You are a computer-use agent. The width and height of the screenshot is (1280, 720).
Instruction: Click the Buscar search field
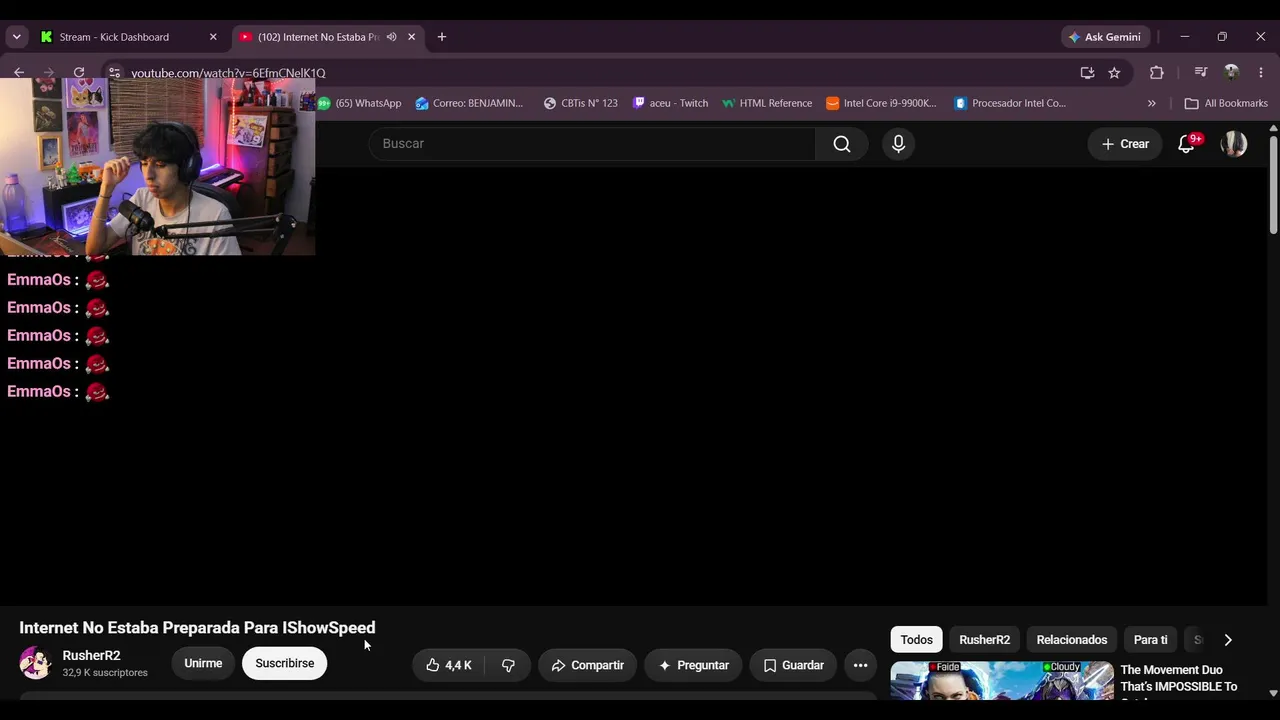(592, 144)
